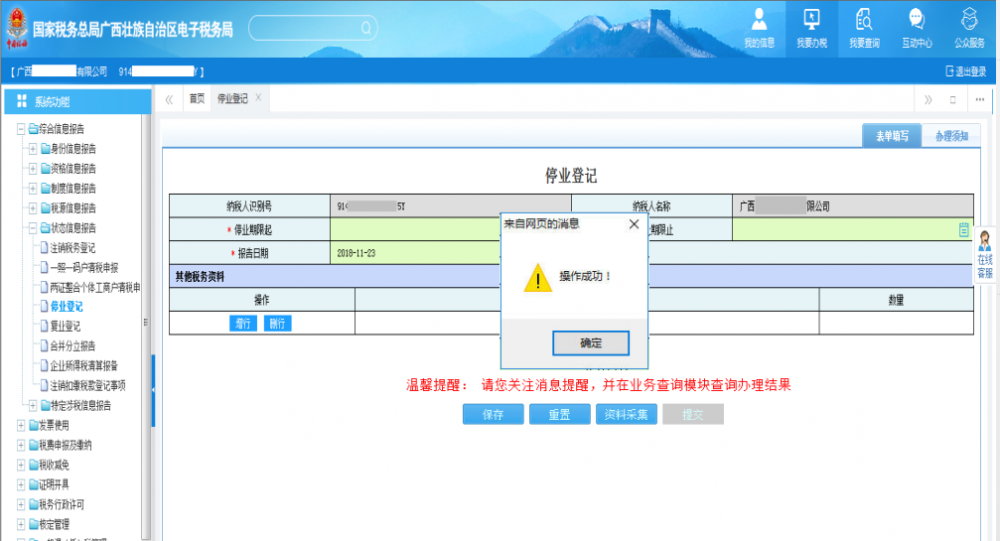1000x541 pixels.
Task: Go to 互动中心
Action: coord(916,28)
